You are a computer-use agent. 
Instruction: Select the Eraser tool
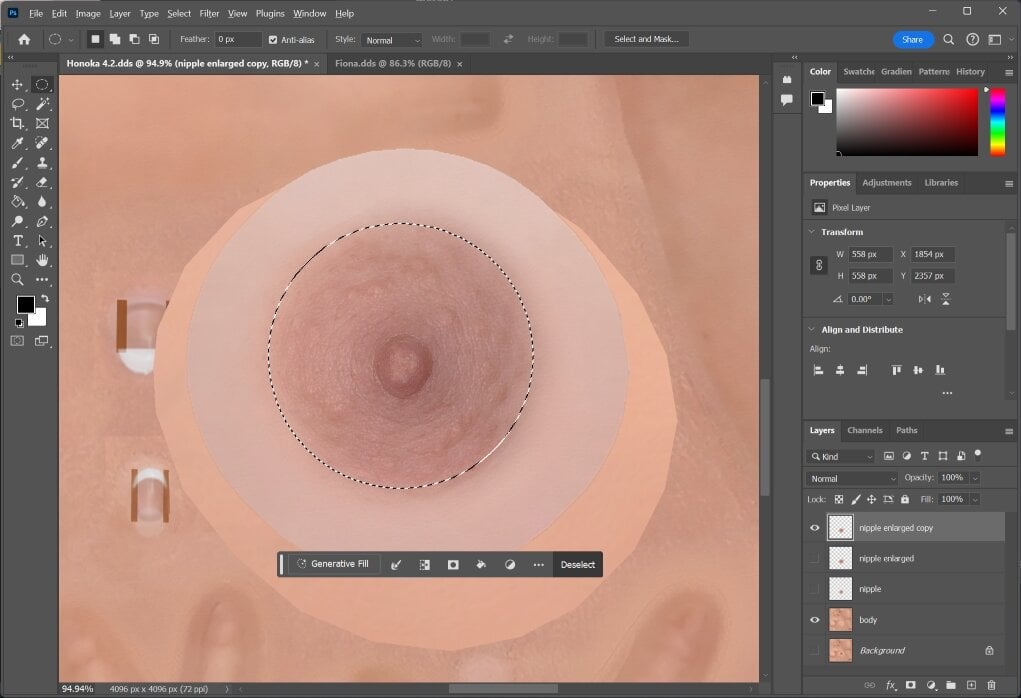[x=42, y=182]
